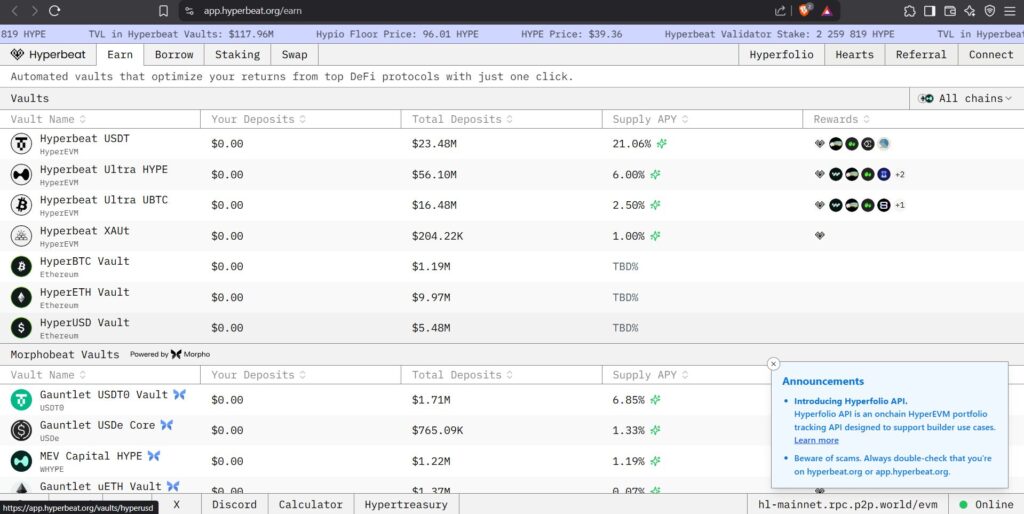Click sparkle icon beside 1.33% APY
Viewport: 1024px width, 514px height.
pyautogui.click(x=655, y=430)
